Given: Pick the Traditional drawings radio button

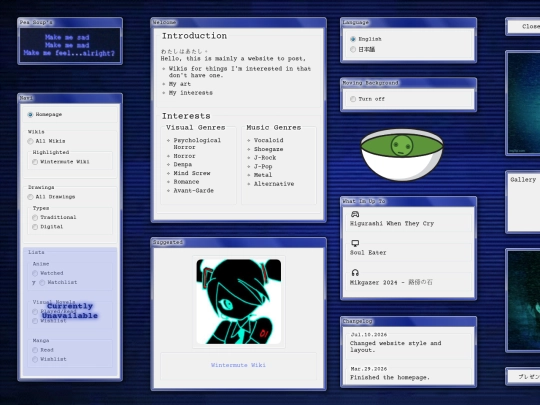Looking at the screenshot, I should [35, 217].
